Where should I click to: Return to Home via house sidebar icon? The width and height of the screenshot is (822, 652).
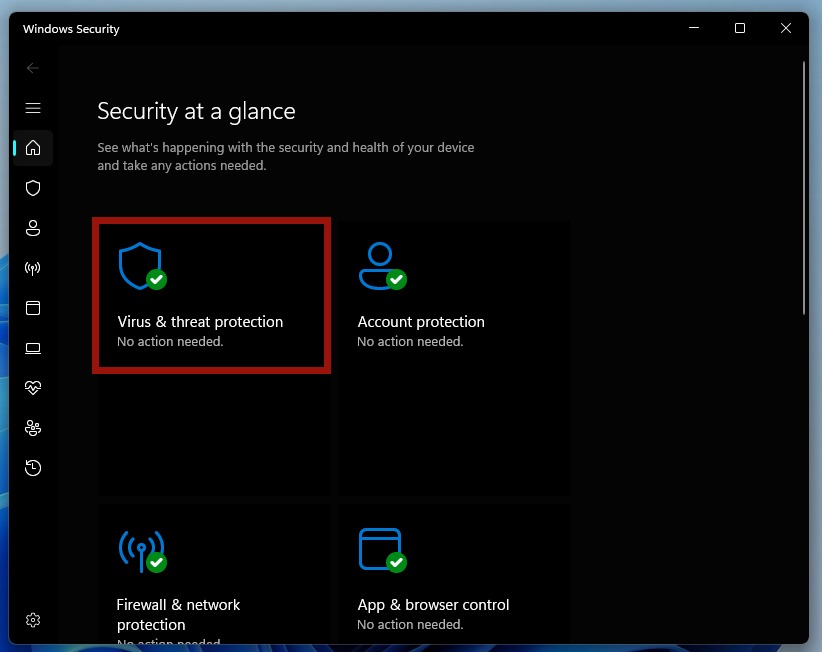point(33,148)
